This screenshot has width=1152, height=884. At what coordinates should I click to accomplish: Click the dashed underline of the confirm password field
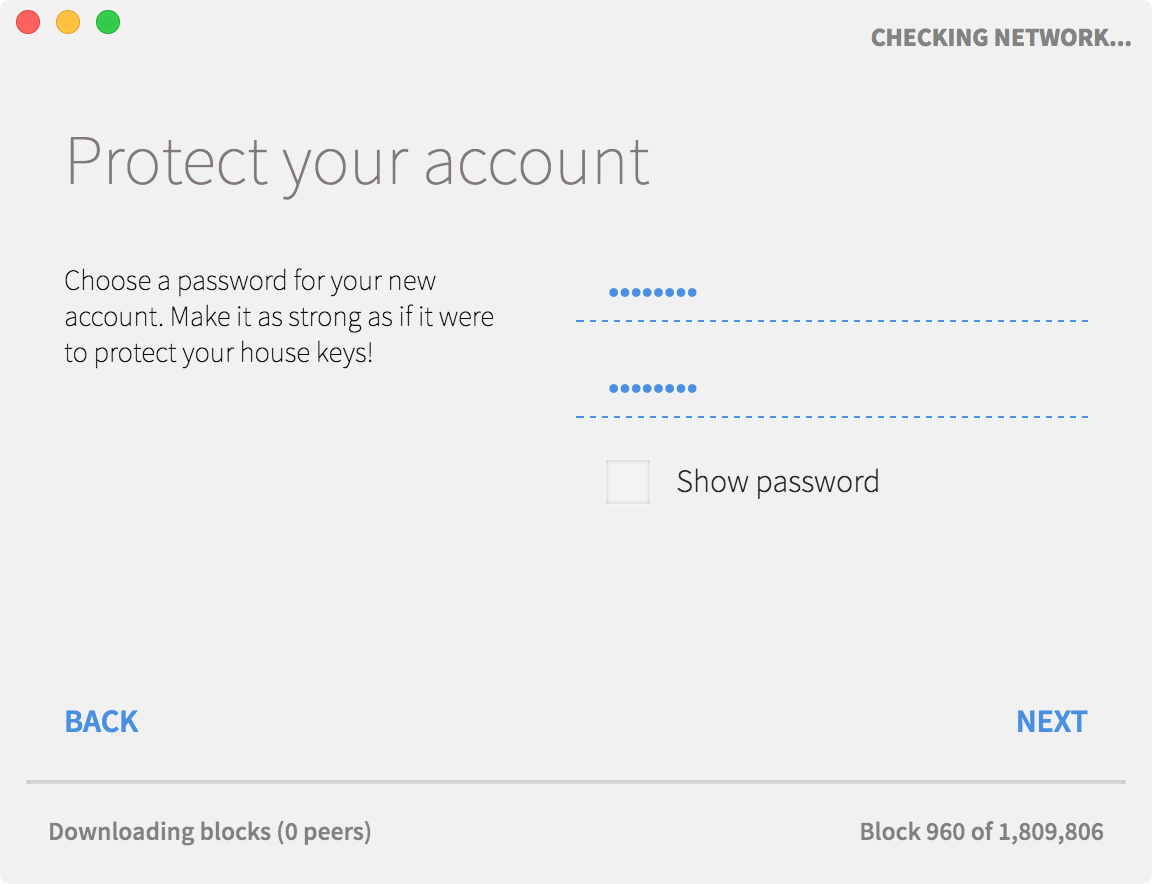click(x=831, y=416)
